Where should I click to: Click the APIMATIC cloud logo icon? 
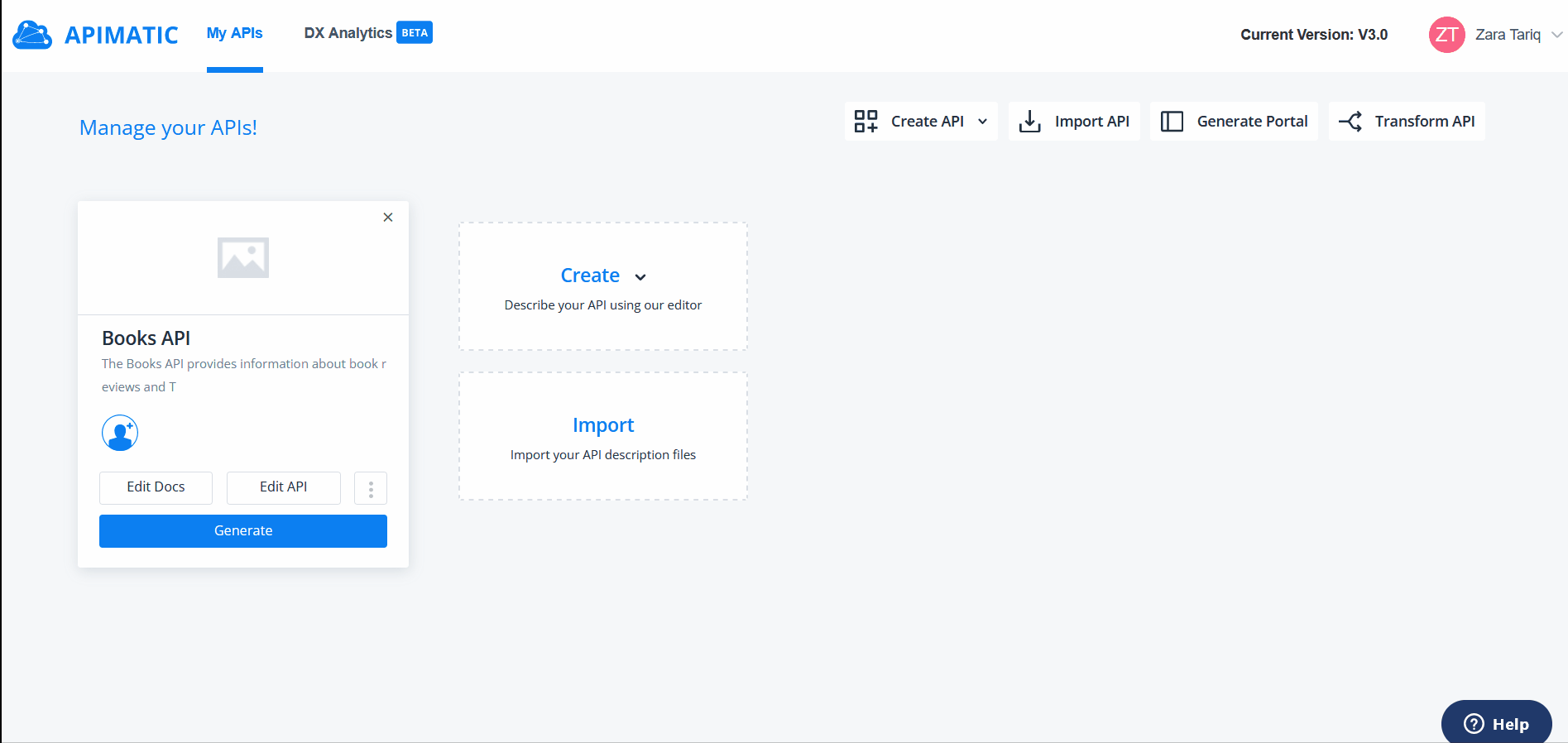(32, 35)
